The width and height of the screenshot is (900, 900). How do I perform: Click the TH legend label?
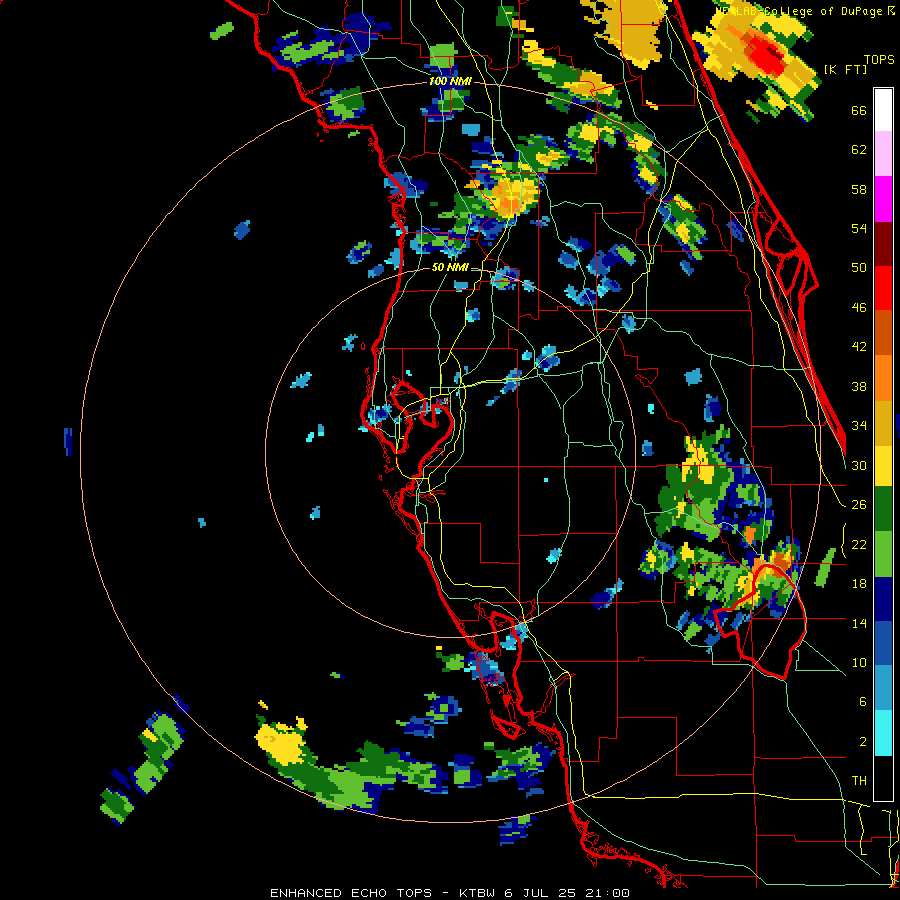tap(859, 781)
